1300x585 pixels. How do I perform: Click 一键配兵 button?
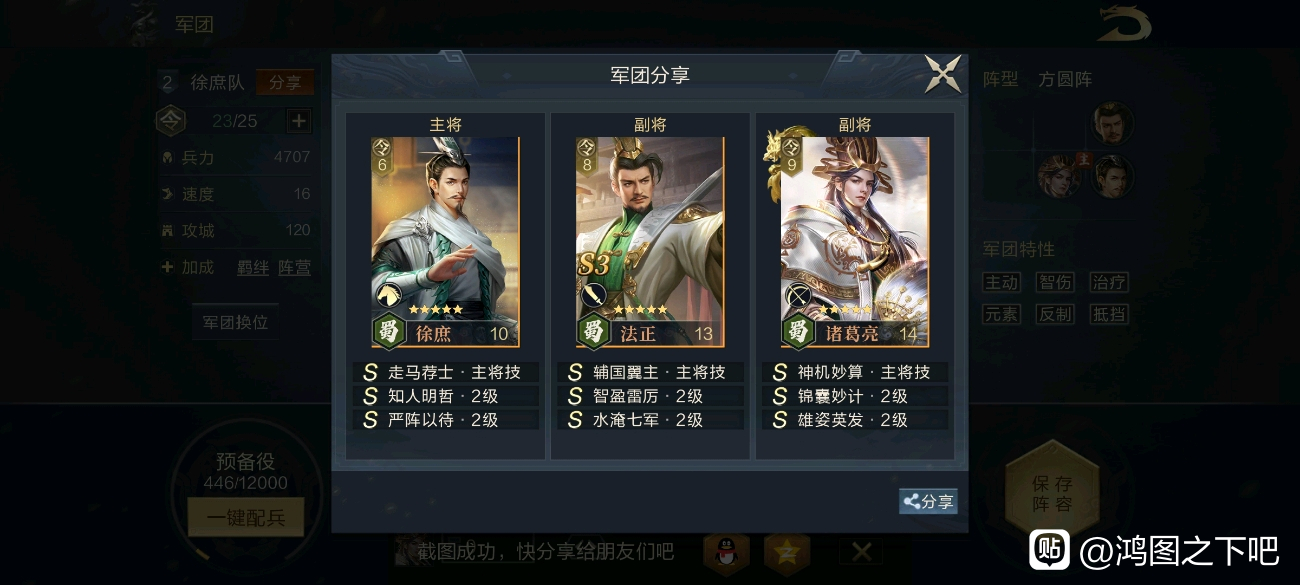coord(246,517)
